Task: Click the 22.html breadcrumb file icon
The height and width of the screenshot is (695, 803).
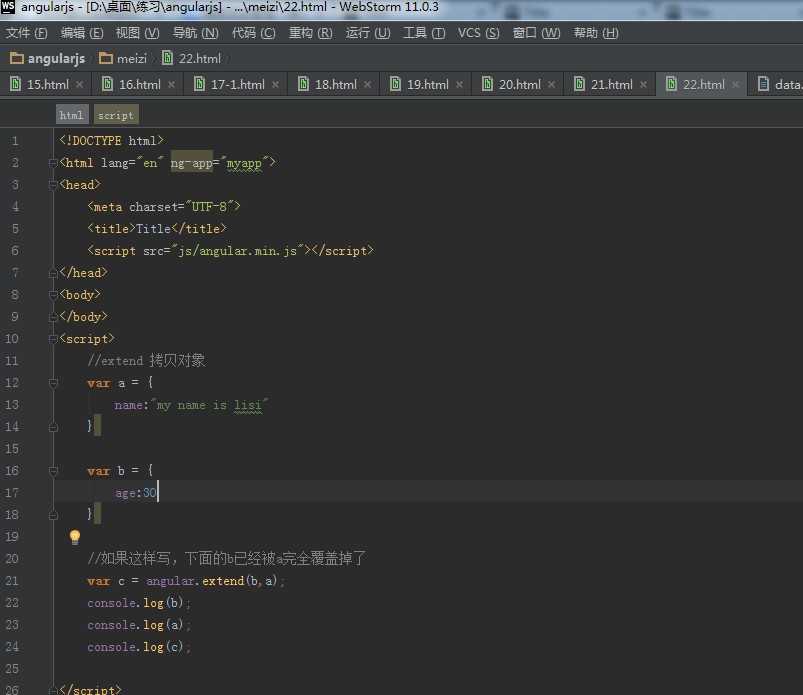Action: click(167, 58)
